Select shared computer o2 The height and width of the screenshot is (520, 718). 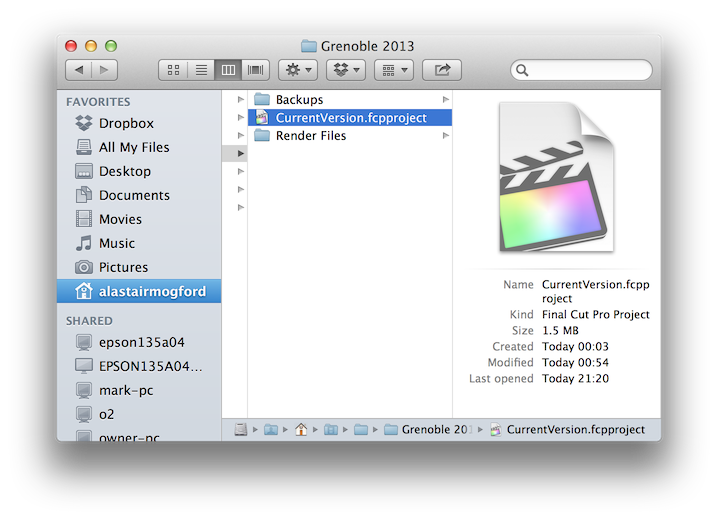coord(139,414)
